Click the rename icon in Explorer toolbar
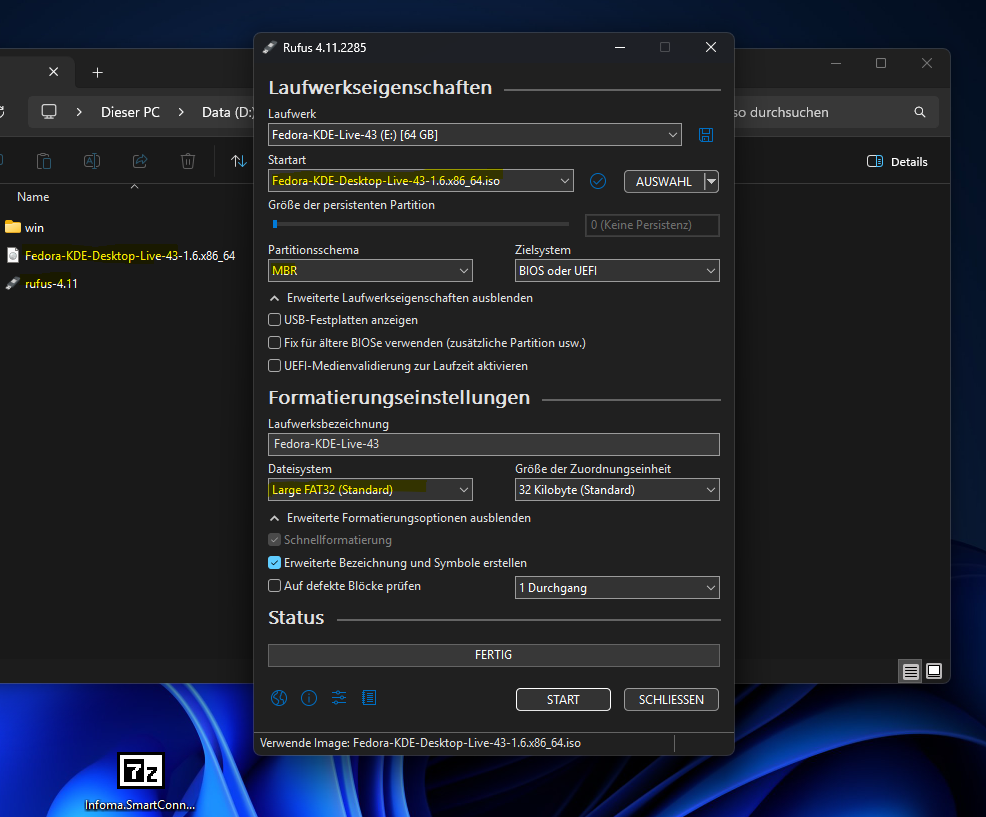Viewport: 986px width, 817px height. click(x=92, y=162)
